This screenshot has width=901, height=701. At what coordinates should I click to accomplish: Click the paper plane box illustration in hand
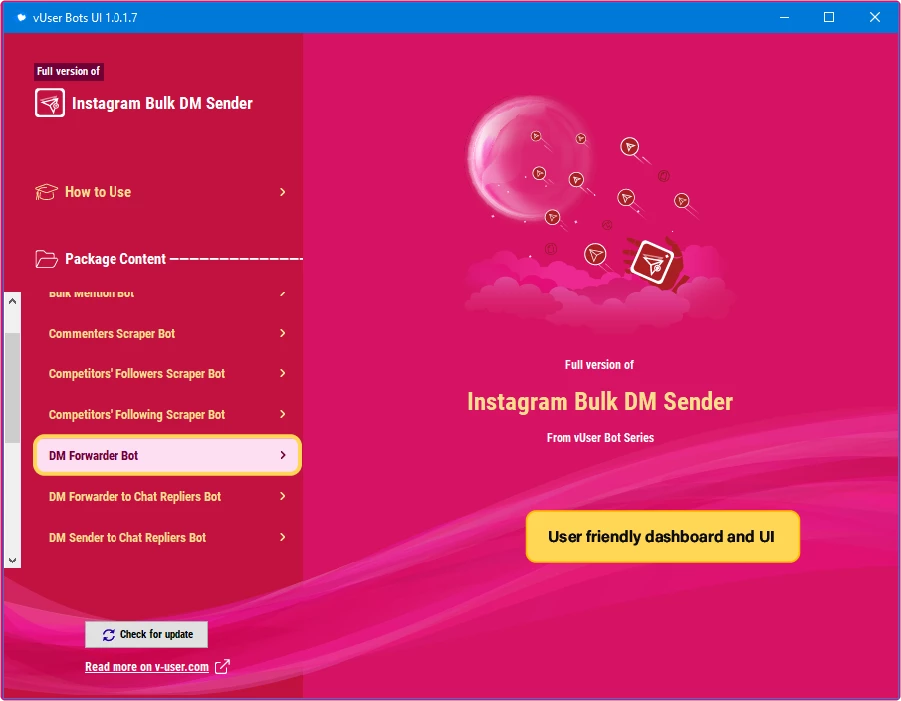click(652, 261)
